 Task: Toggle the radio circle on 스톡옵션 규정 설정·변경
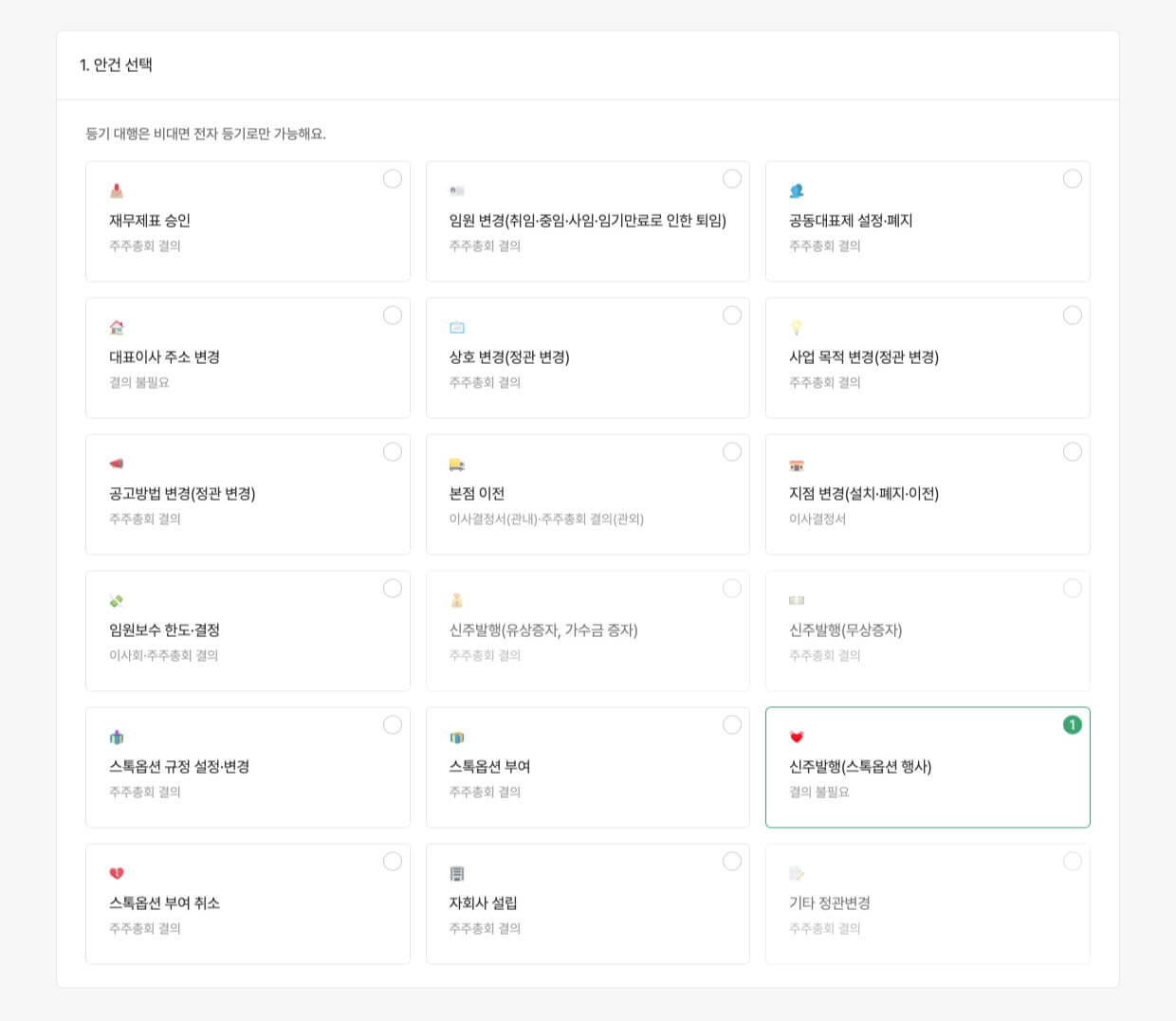pos(393,724)
